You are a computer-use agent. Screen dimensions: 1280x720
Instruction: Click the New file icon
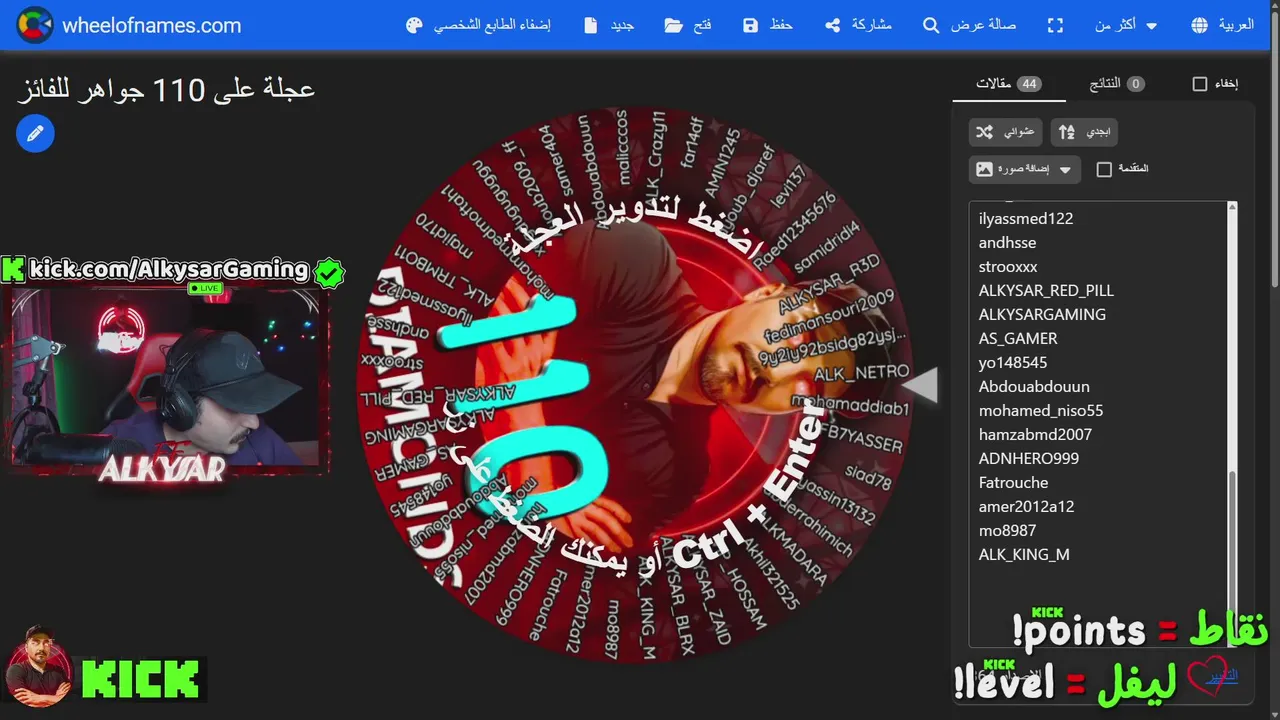pyautogui.click(x=591, y=25)
